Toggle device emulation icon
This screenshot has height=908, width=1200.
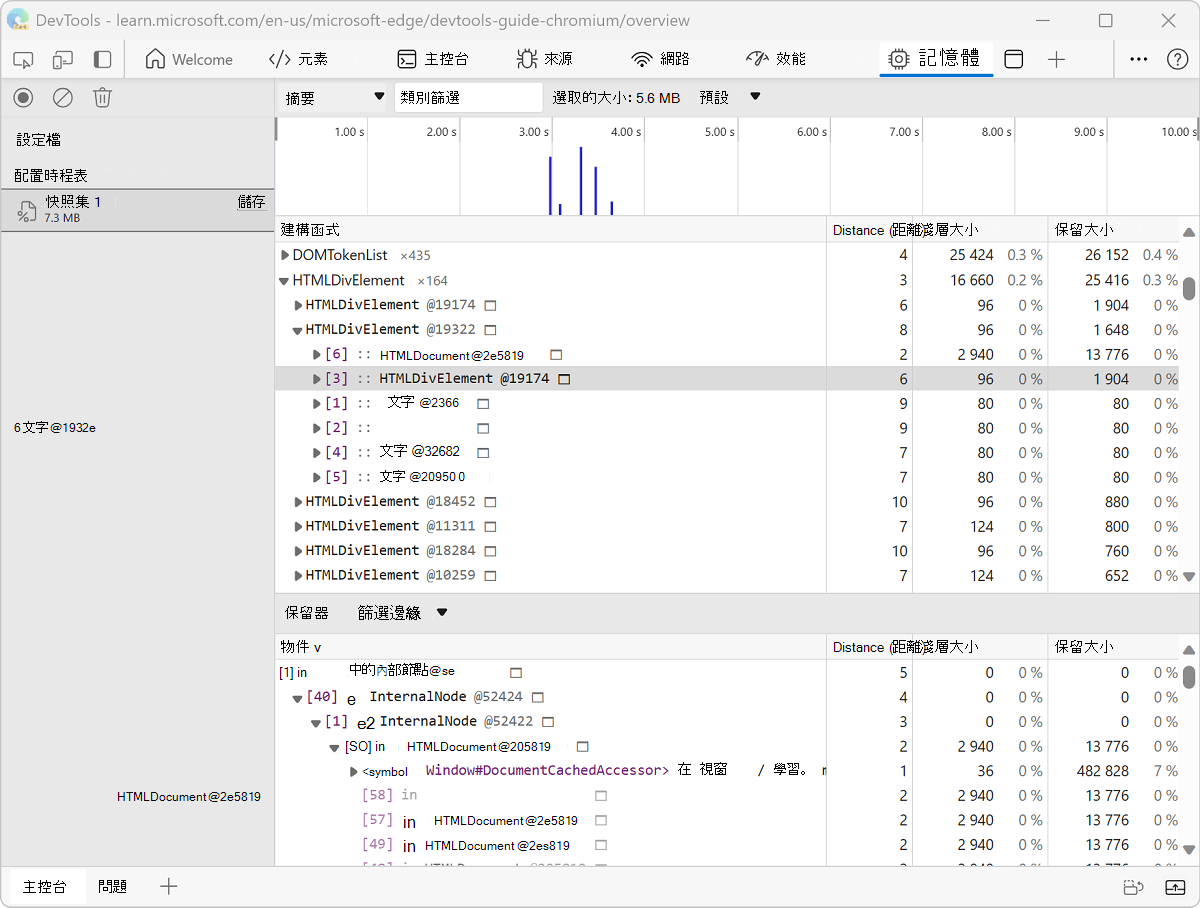click(x=63, y=60)
